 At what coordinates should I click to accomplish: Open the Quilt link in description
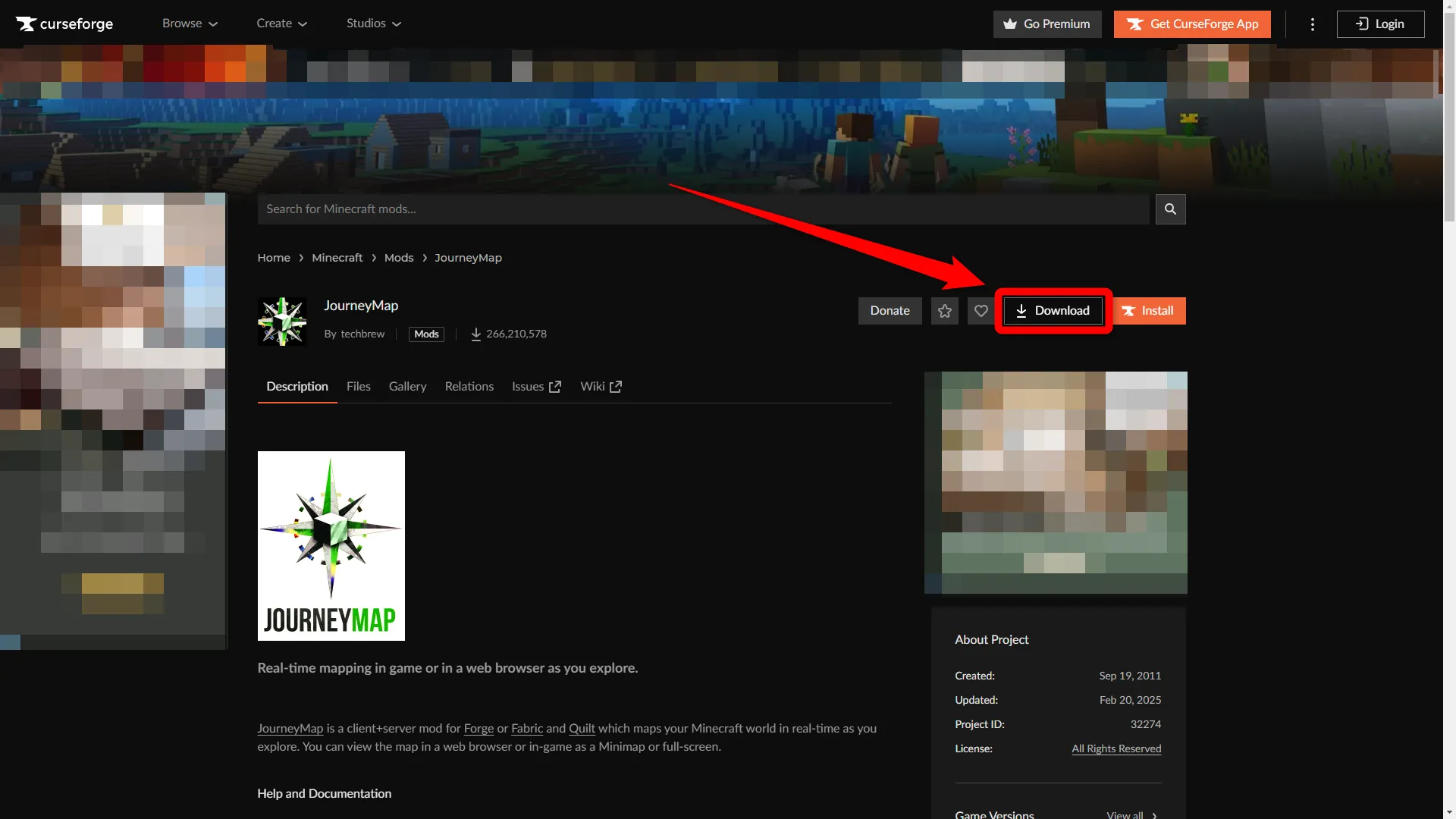click(x=582, y=728)
